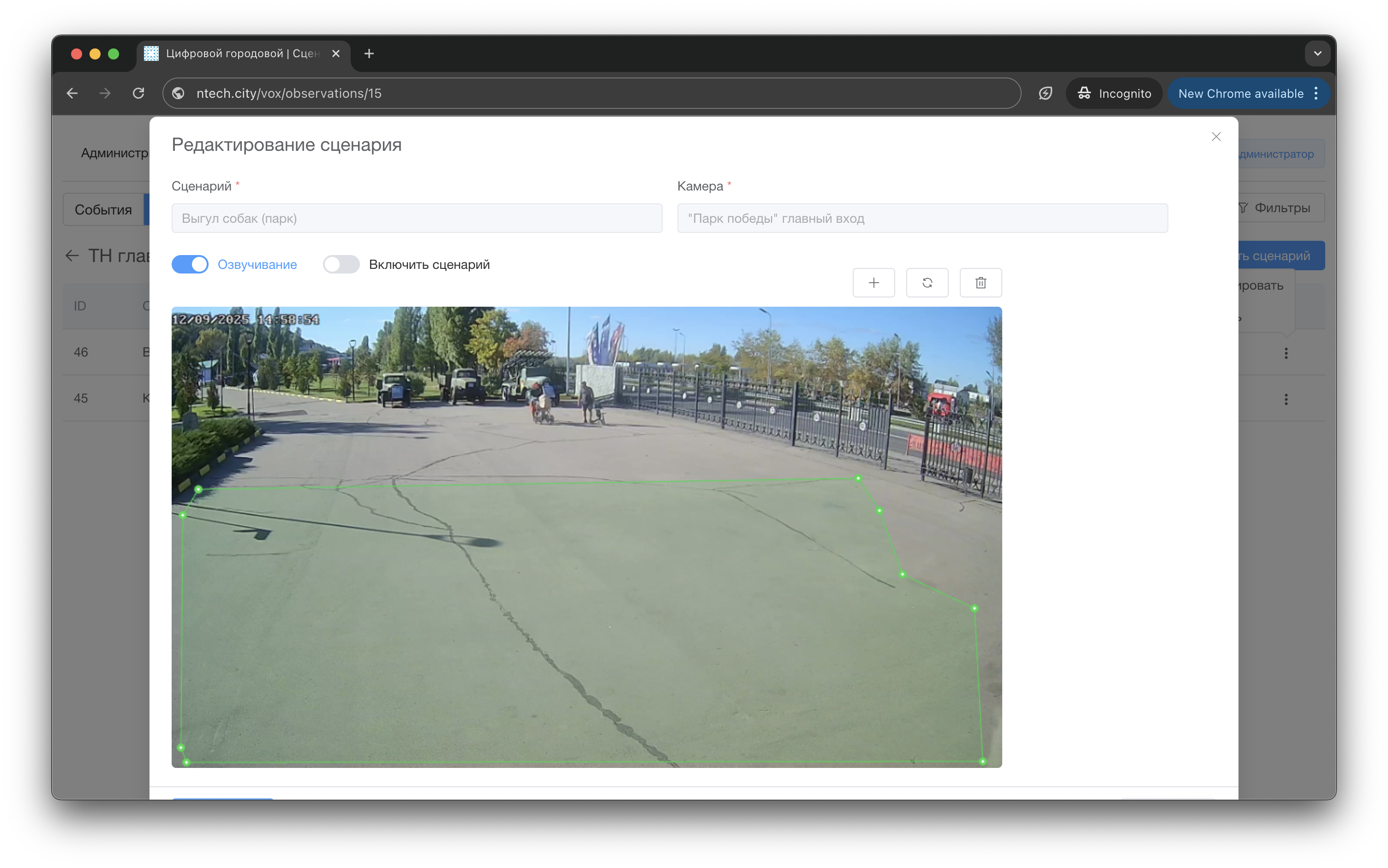Click the delete zone trash icon

pos(980,282)
